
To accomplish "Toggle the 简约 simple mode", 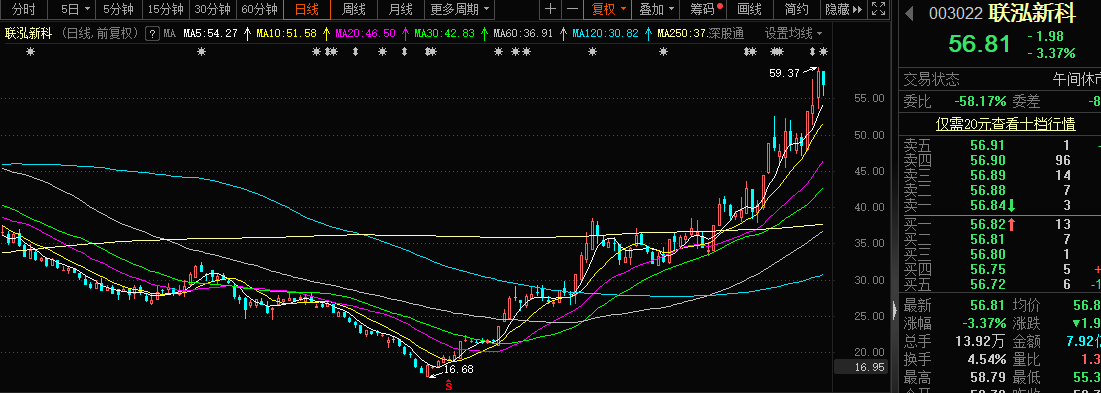I will point(796,9).
